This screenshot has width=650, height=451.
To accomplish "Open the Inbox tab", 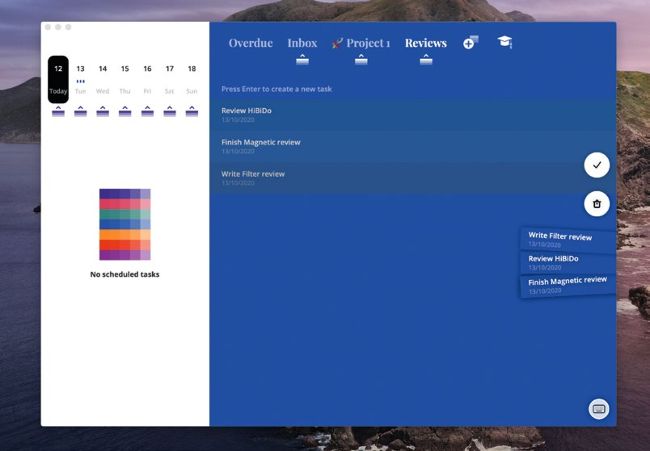I will click(x=302, y=43).
